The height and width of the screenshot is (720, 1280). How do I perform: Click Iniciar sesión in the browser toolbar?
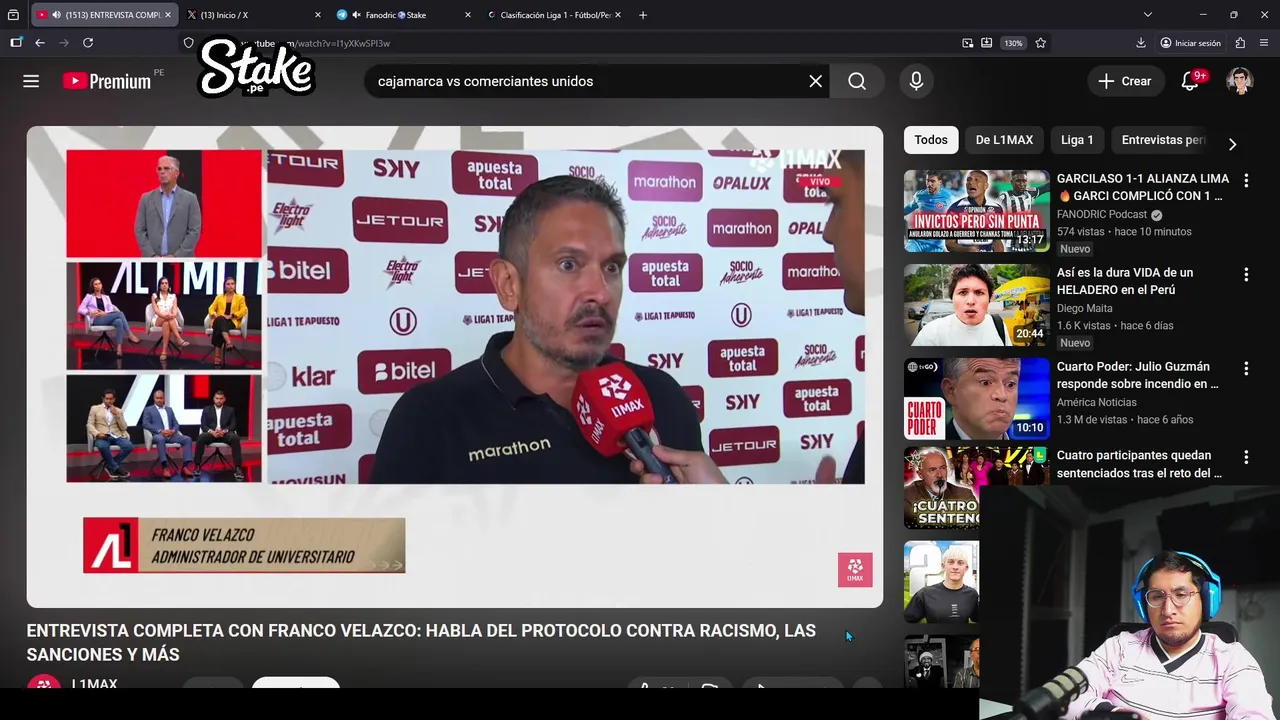[1190, 43]
